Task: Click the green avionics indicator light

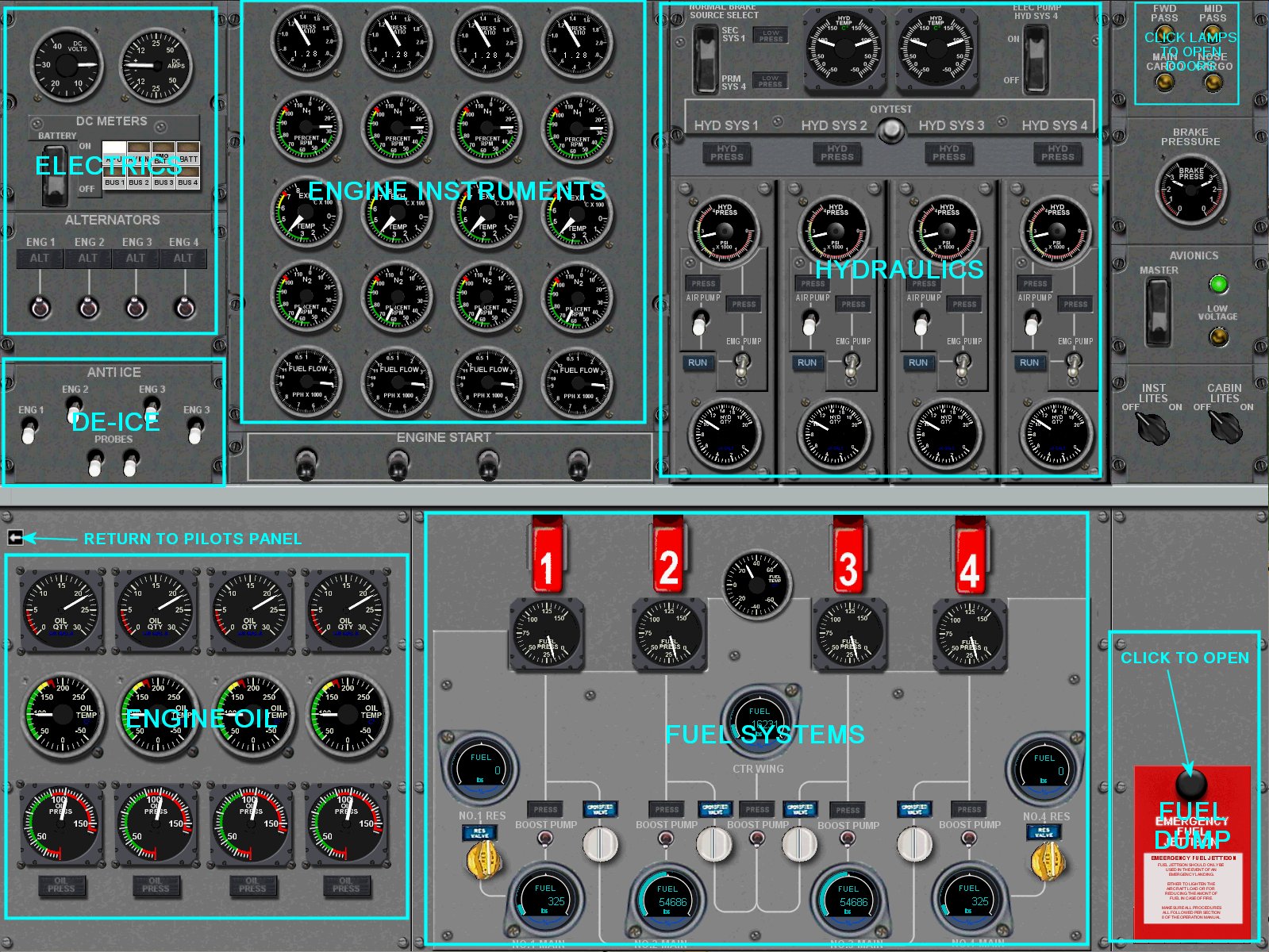Action: pyautogui.click(x=1217, y=284)
